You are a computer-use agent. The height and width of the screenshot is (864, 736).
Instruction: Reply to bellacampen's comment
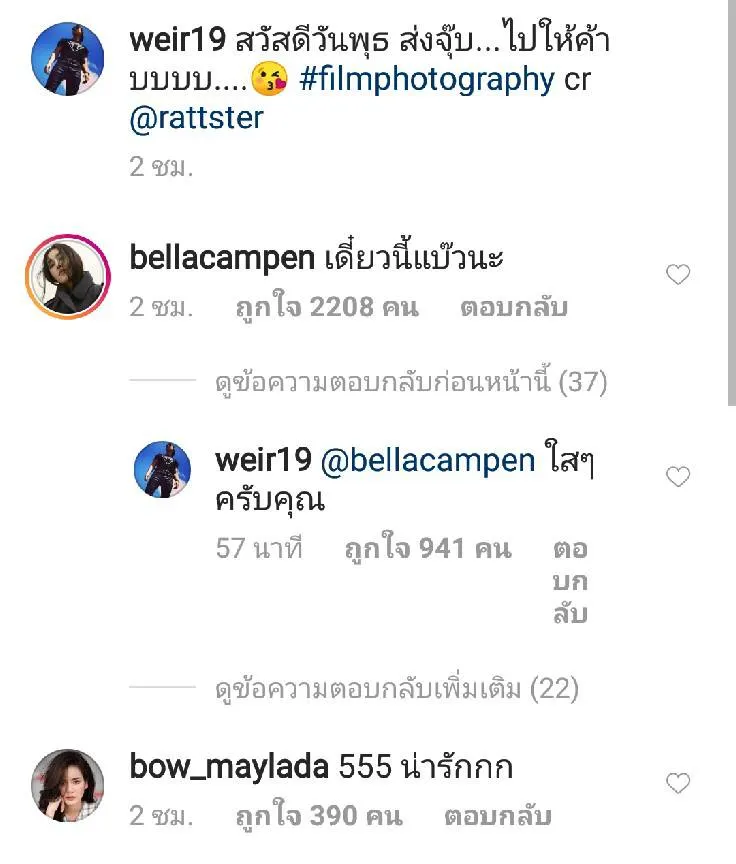(513, 307)
